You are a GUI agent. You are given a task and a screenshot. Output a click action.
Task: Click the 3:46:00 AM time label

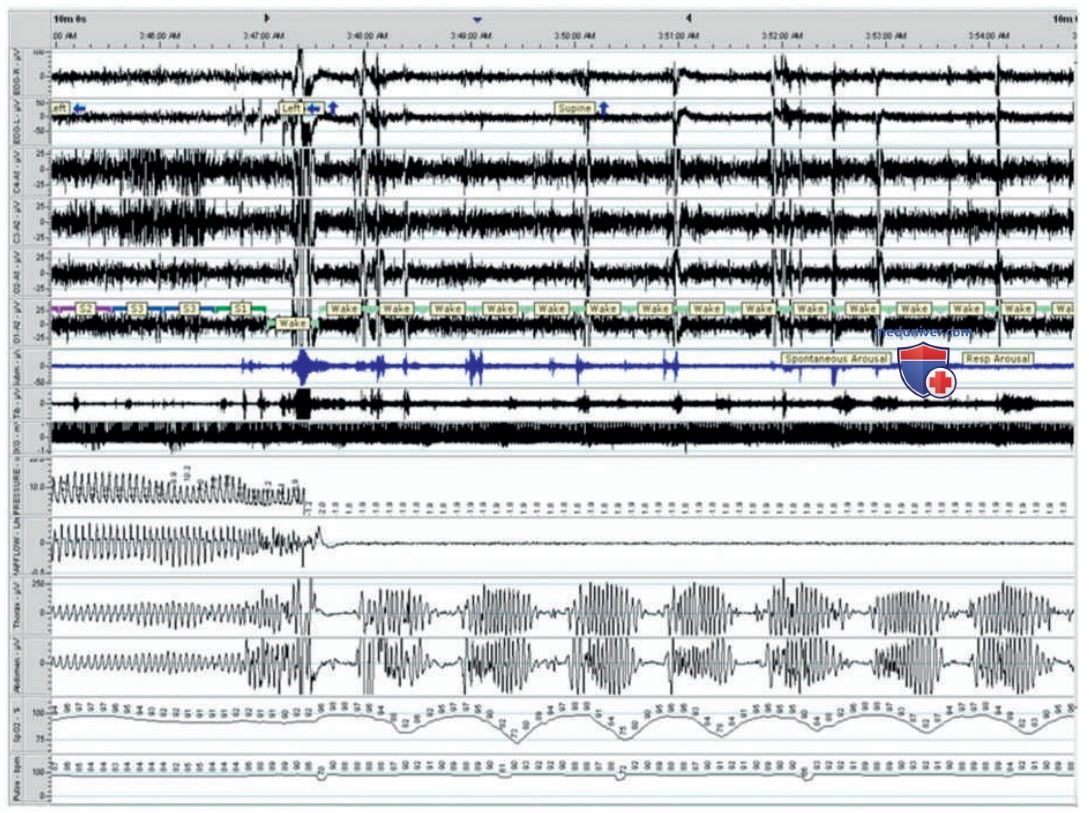160,35
